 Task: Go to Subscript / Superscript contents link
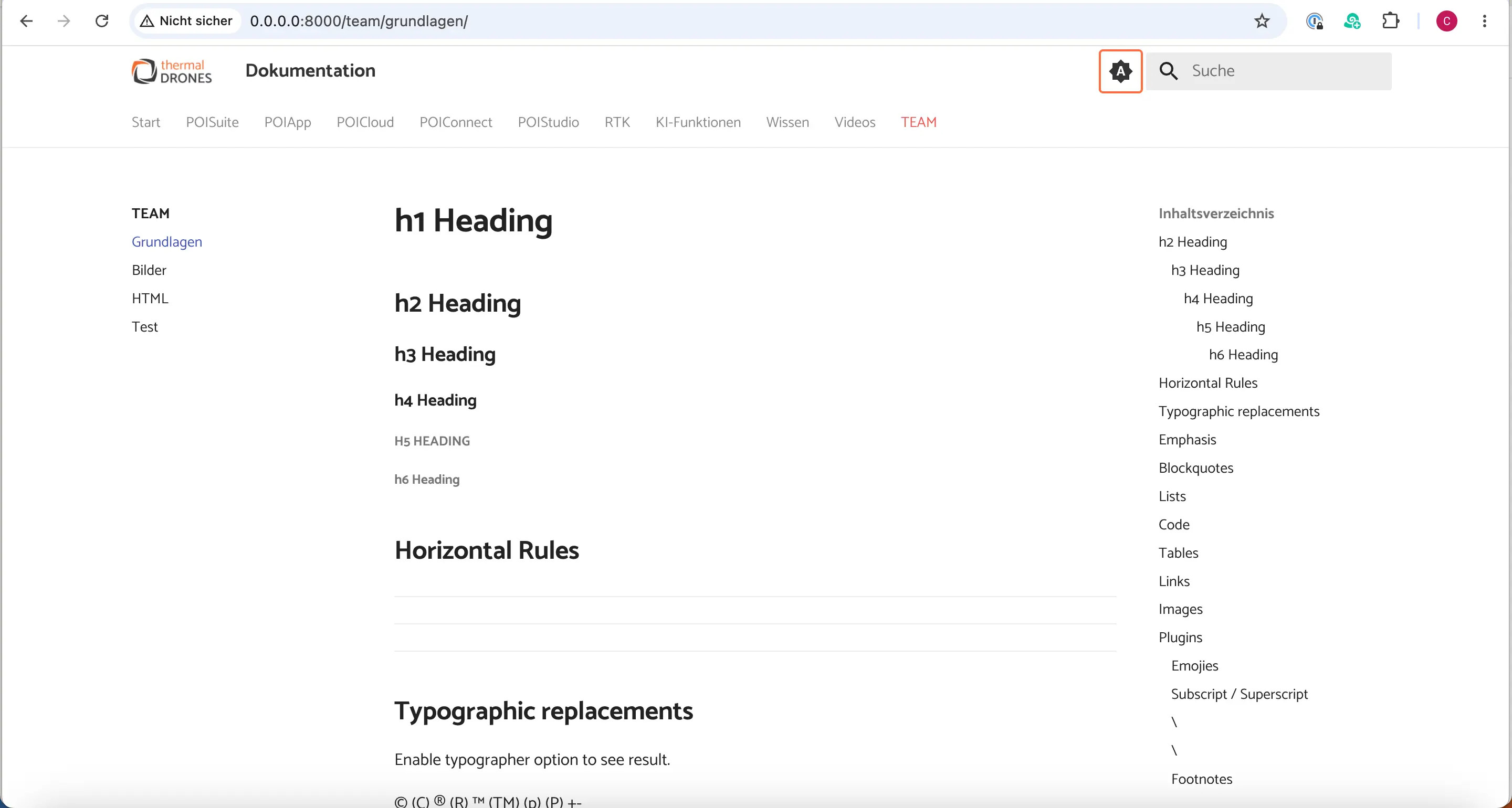pyautogui.click(x=1239, y=694)
